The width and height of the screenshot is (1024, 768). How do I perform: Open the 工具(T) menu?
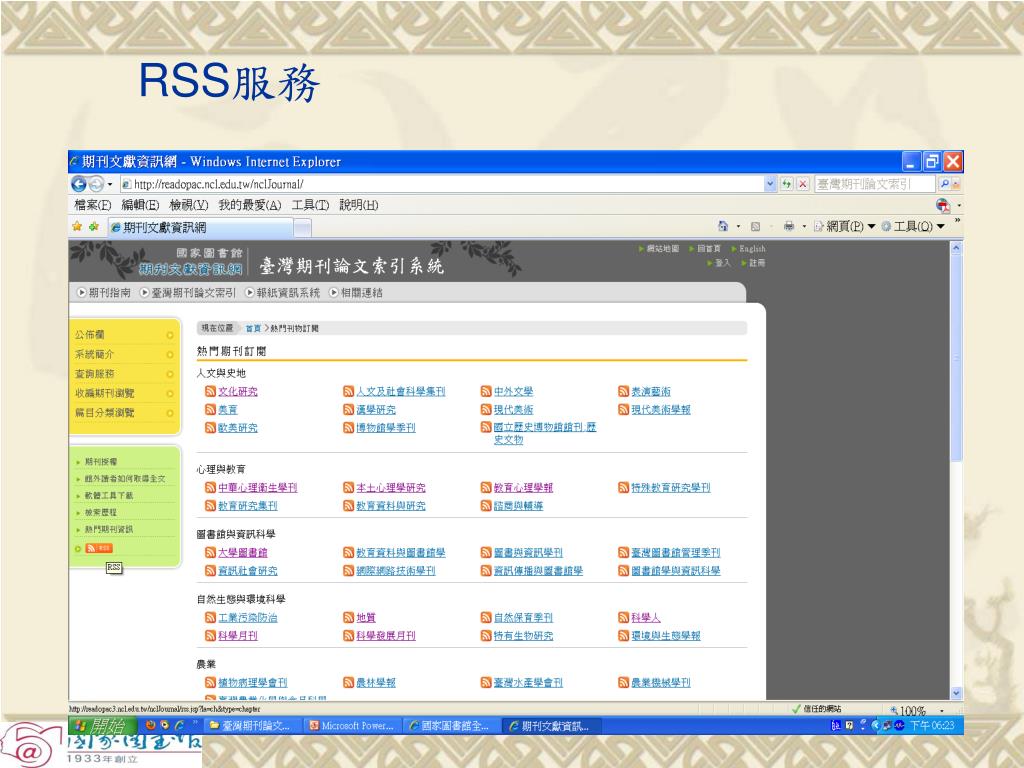pos(310,205)
